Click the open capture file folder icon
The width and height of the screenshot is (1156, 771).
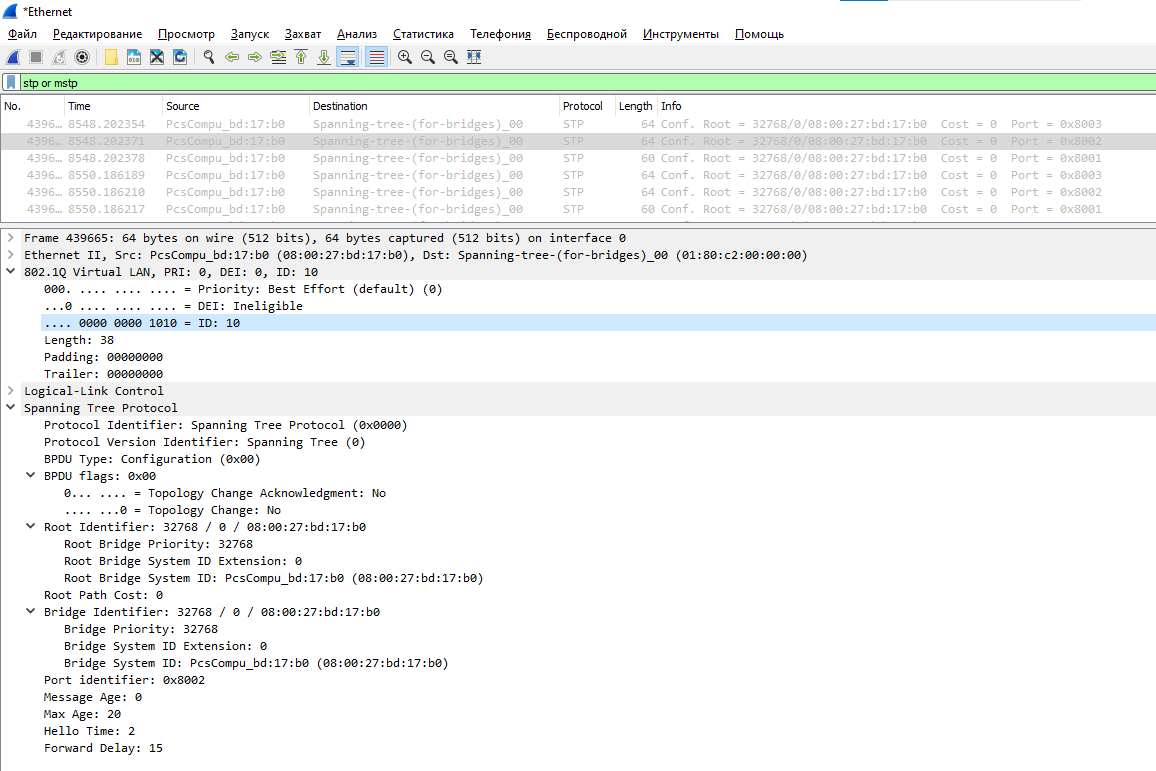(x=111, y=57)
